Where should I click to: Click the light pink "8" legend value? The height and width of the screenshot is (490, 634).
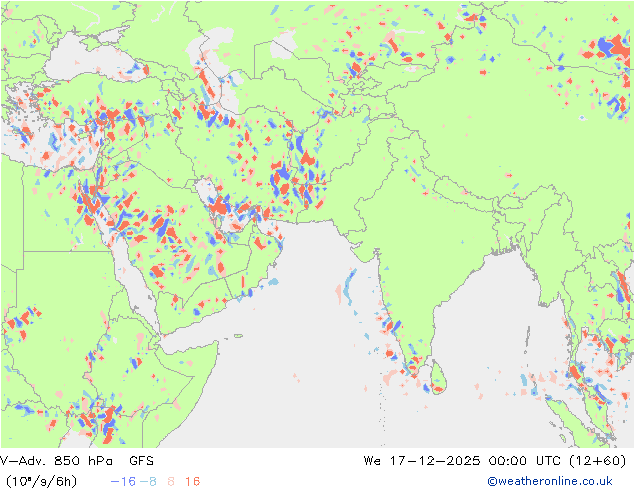(x=171, y=481)
